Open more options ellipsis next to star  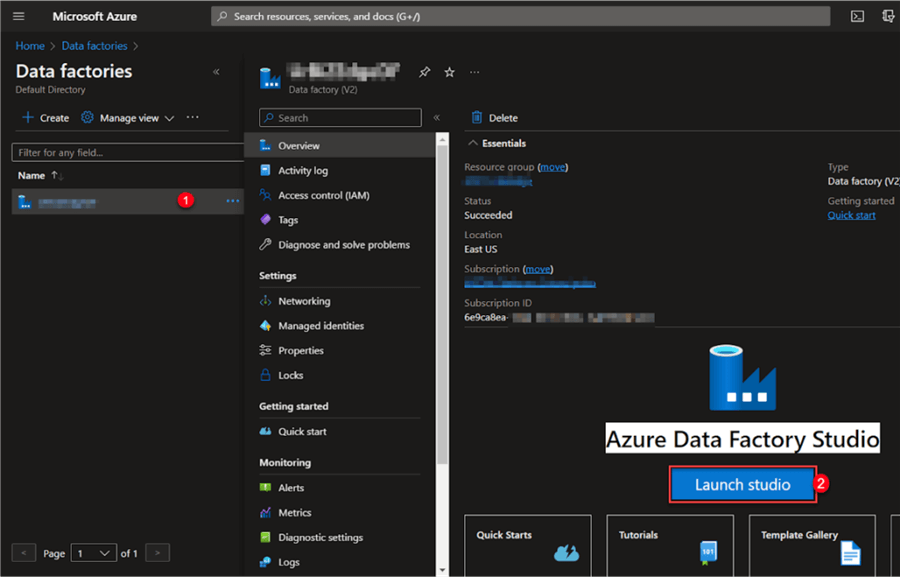tap(474, 72)
